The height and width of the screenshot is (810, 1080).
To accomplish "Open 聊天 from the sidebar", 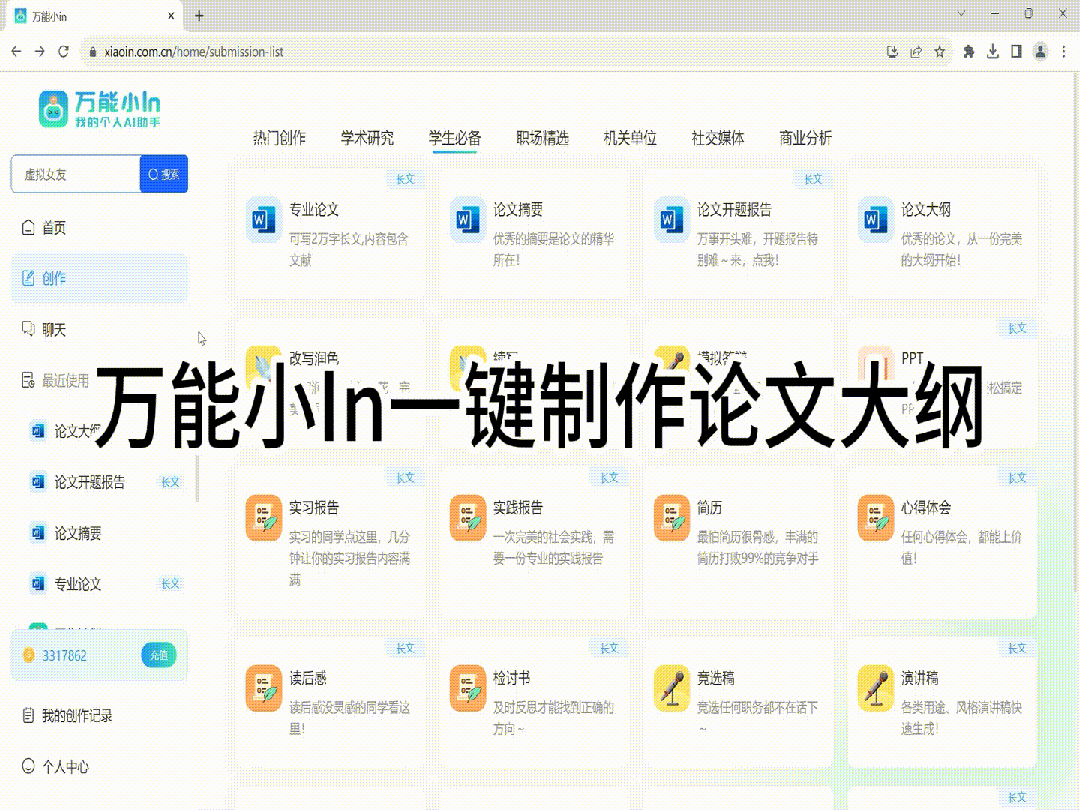I will pos(53,330).
